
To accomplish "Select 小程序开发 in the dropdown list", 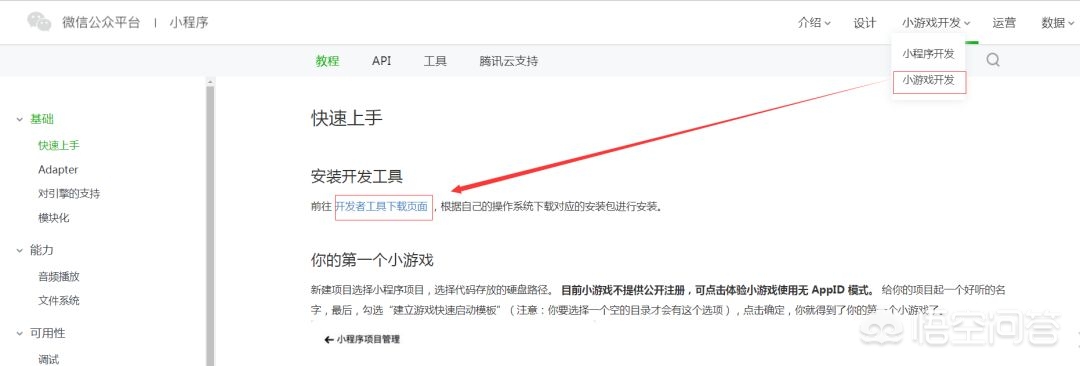I will click(928, 54).
